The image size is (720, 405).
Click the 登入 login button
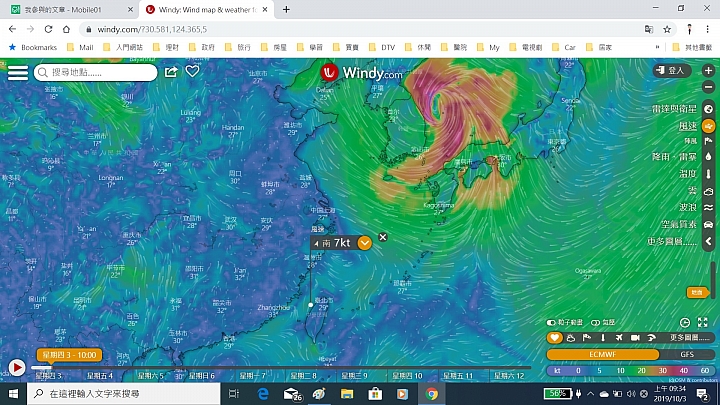(x=671, y=70)
